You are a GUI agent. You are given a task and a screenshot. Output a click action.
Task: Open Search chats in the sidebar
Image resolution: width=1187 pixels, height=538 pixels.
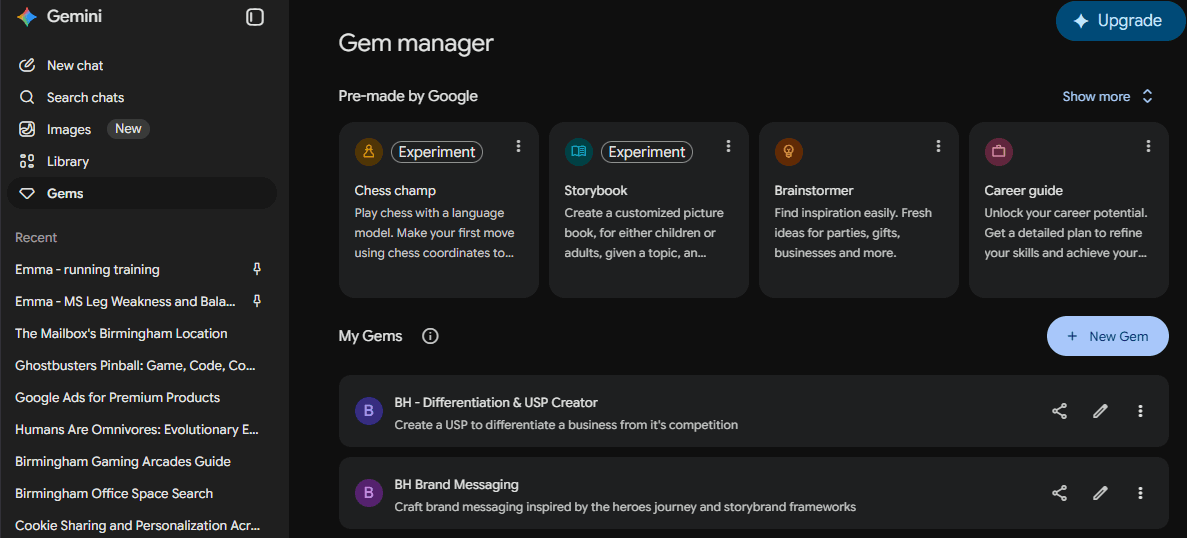click(142, 98)
